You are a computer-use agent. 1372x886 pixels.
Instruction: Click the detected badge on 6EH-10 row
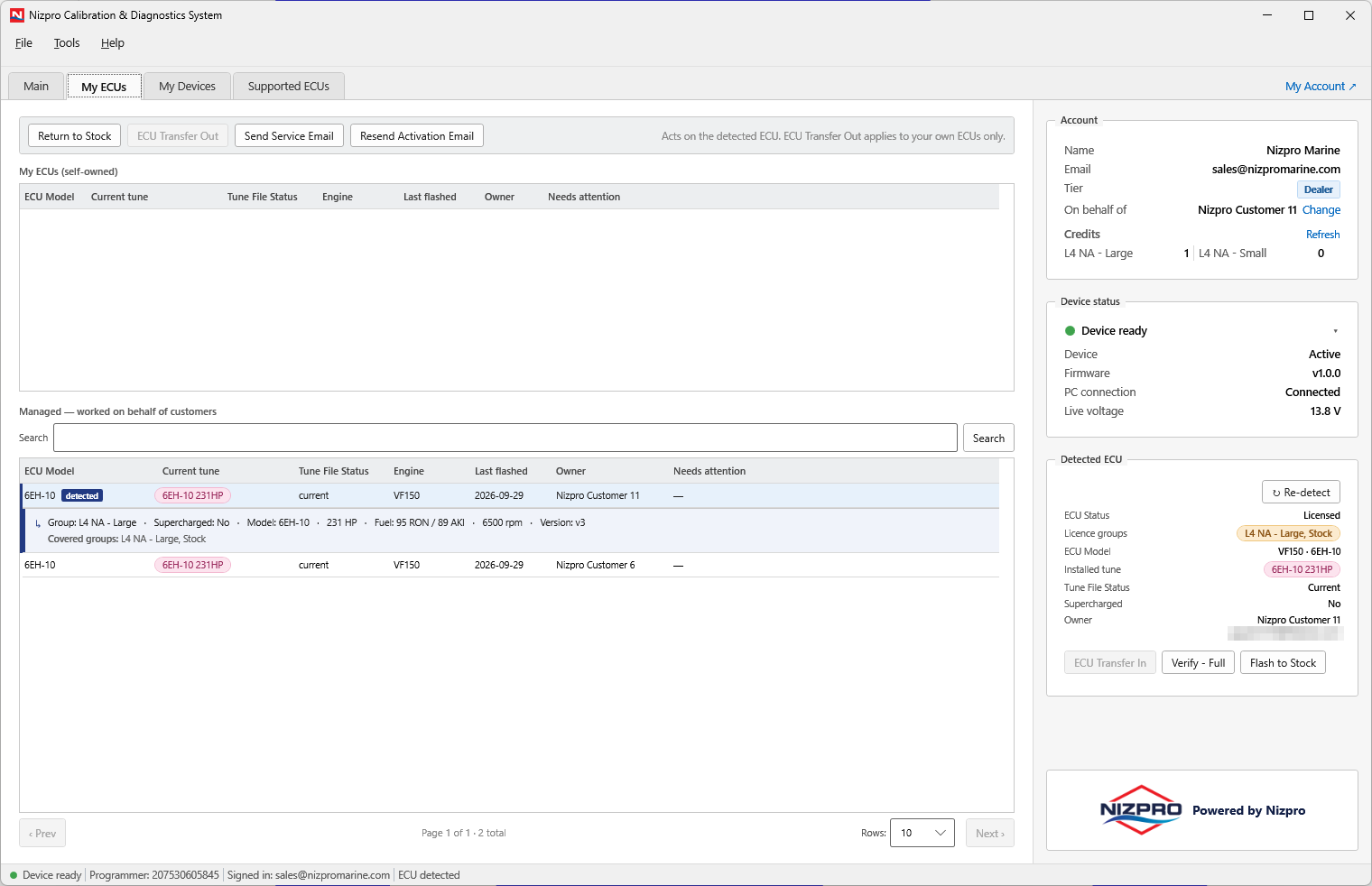(82, 496)
